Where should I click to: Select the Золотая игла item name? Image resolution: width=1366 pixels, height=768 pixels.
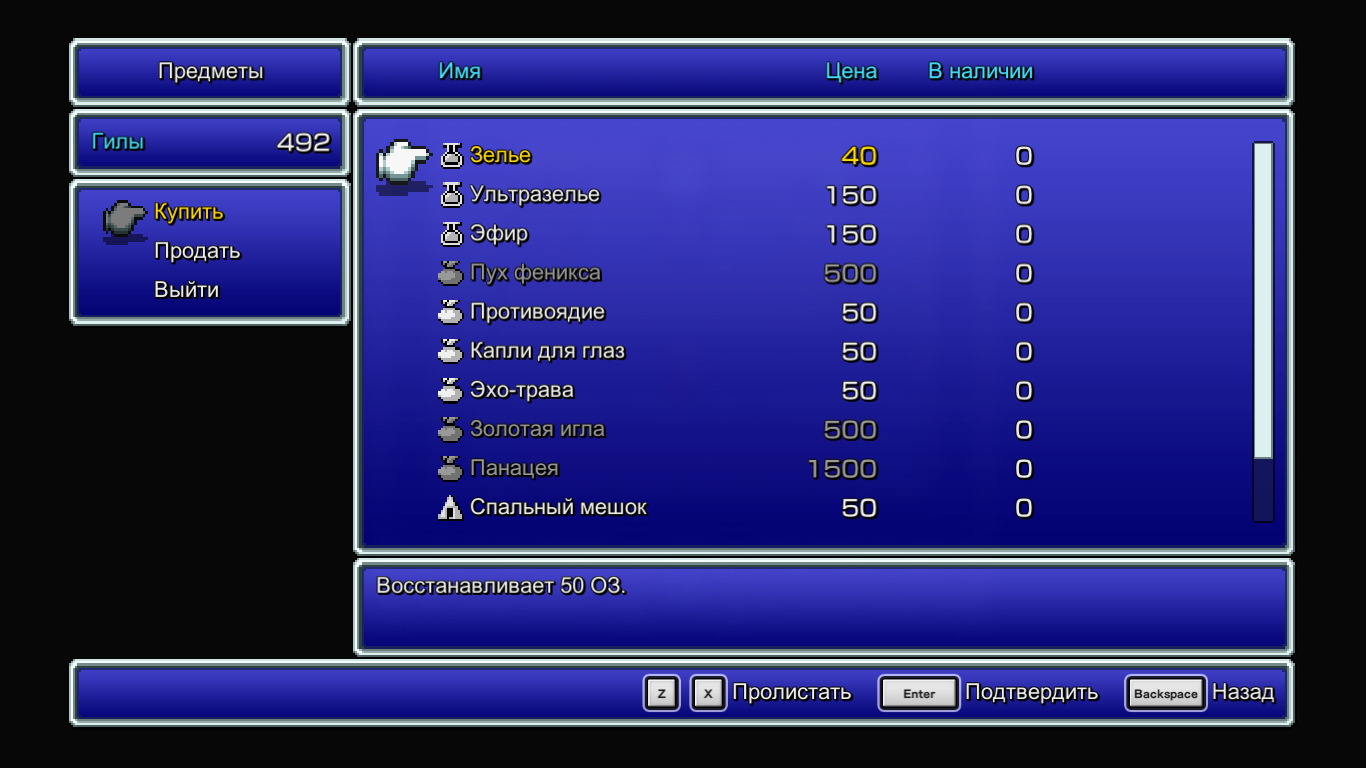(x=537, y=428)
